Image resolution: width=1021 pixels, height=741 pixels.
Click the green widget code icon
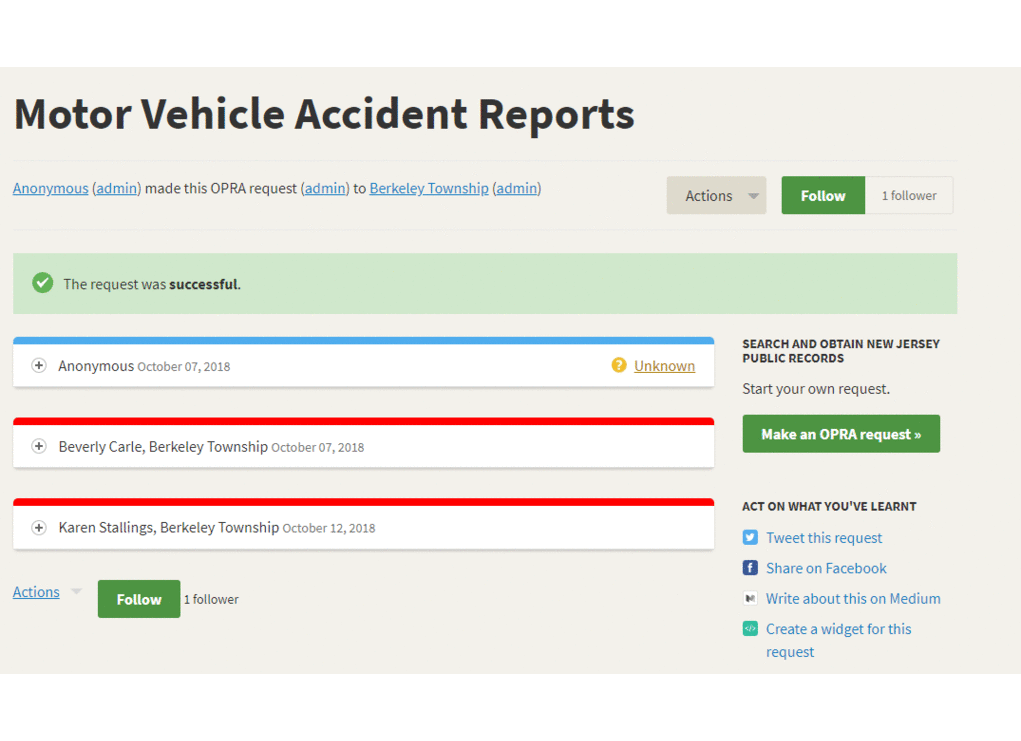tap(750, 628)
